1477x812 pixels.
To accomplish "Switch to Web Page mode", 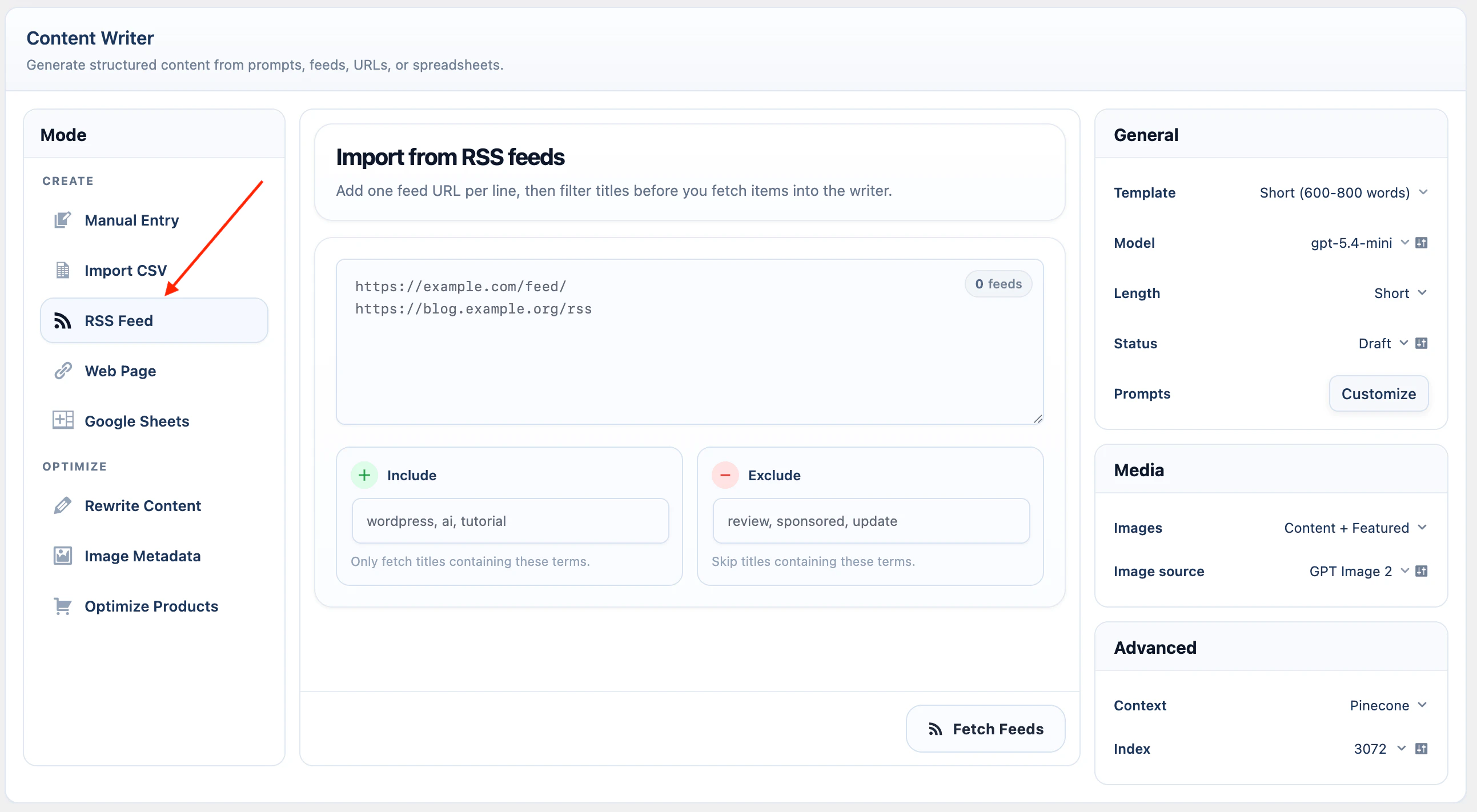I will pos(154,371).
